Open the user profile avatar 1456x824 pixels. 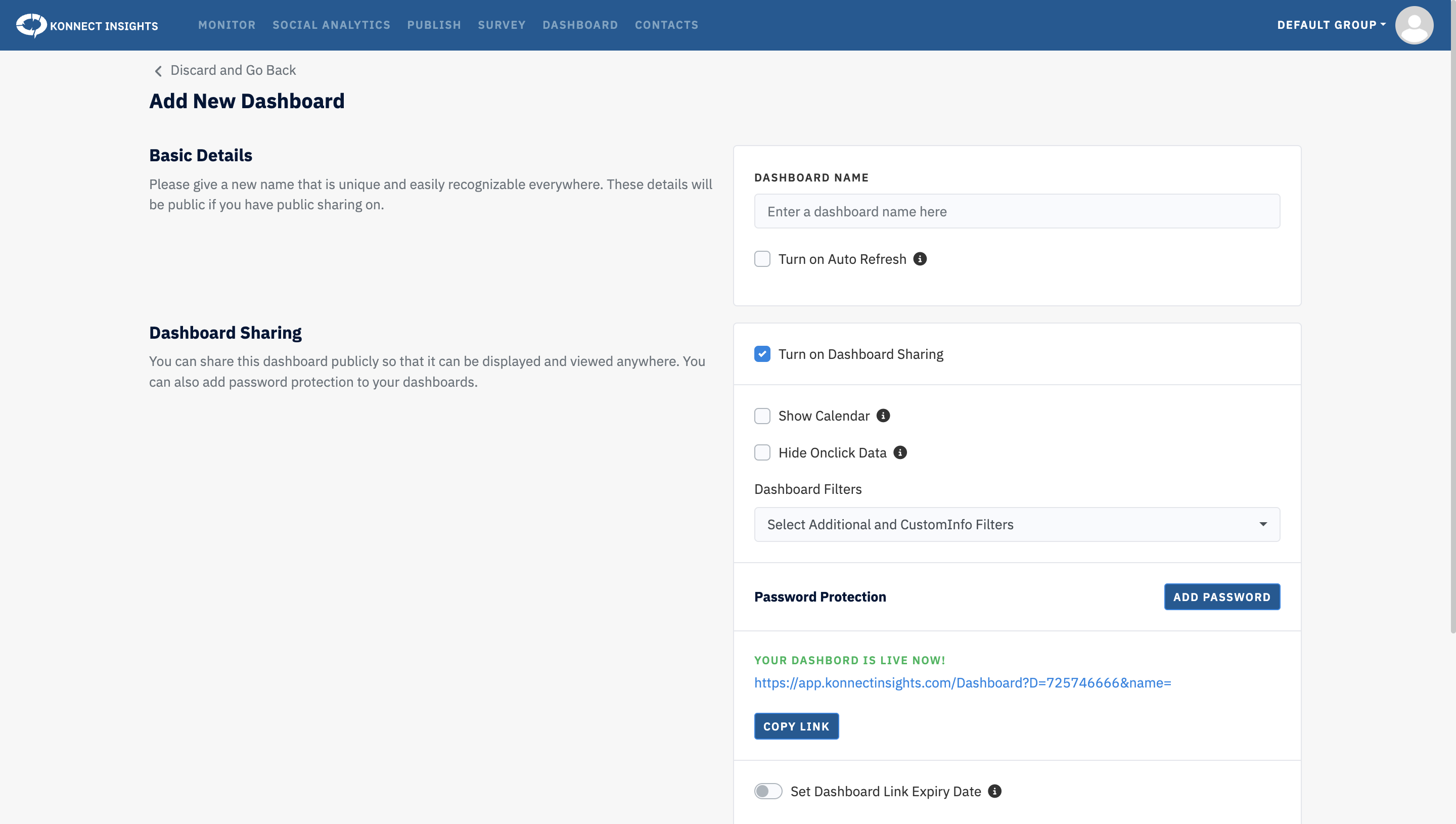click(x=1414, y=25)
